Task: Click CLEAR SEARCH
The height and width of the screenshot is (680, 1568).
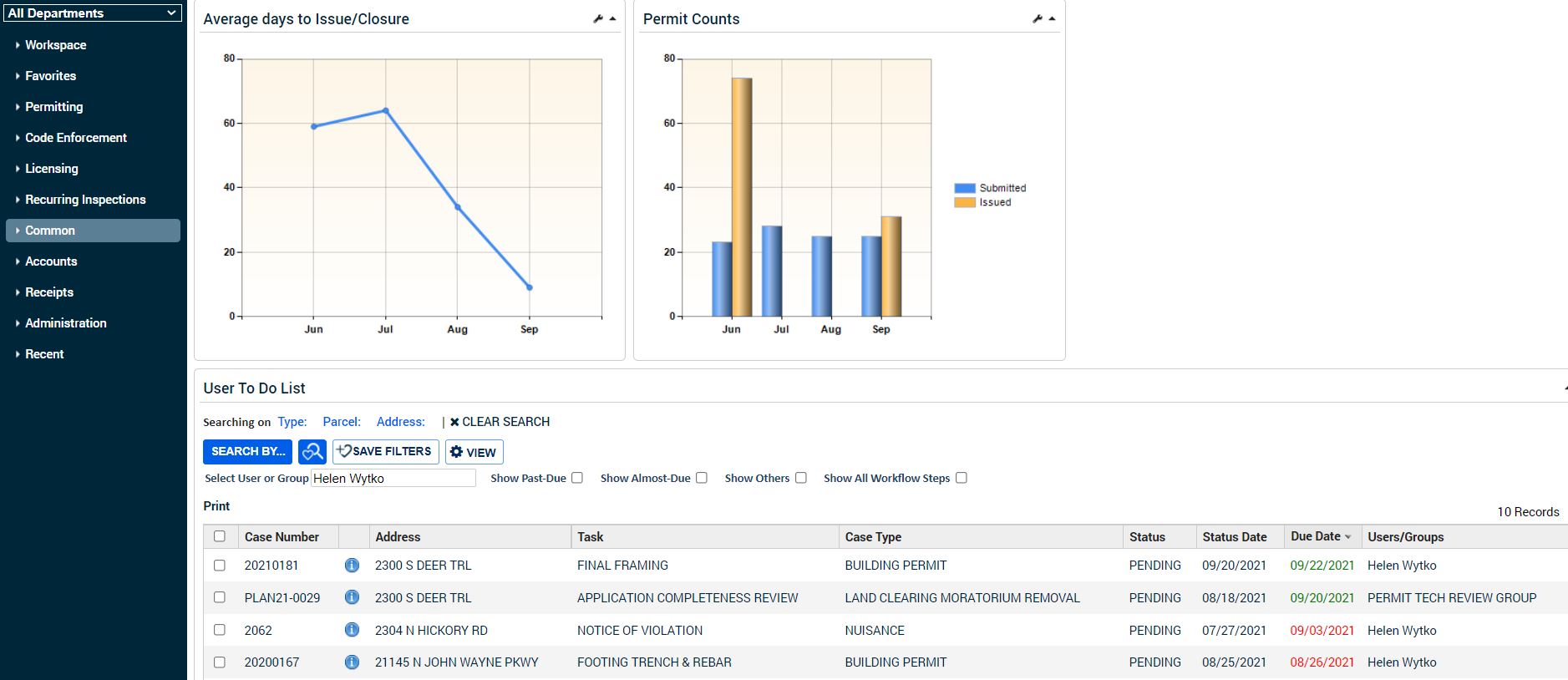Action: coord(500,422)
